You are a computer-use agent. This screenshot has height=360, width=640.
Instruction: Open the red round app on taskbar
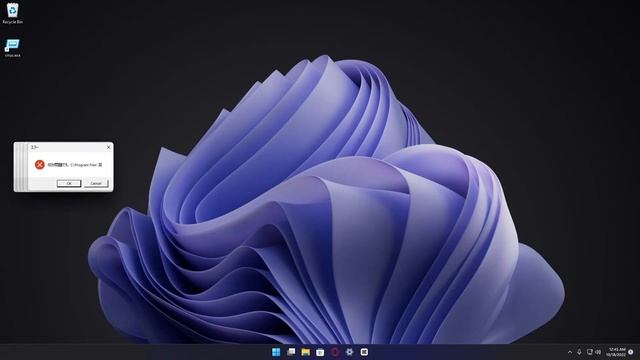[335, 352]
